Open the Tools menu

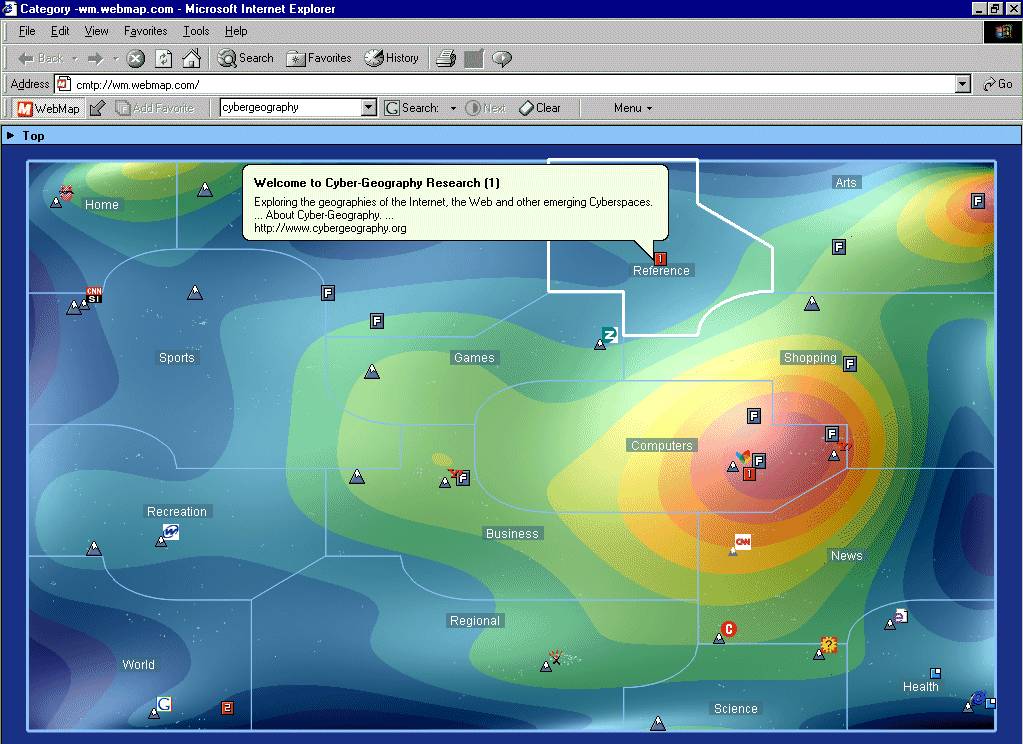coord(196,31)
